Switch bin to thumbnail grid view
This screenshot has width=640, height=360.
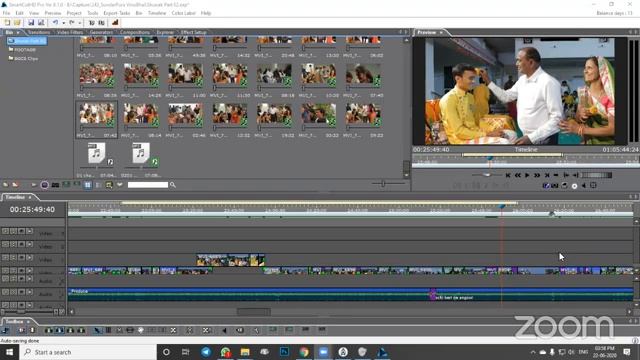[87, 185]
